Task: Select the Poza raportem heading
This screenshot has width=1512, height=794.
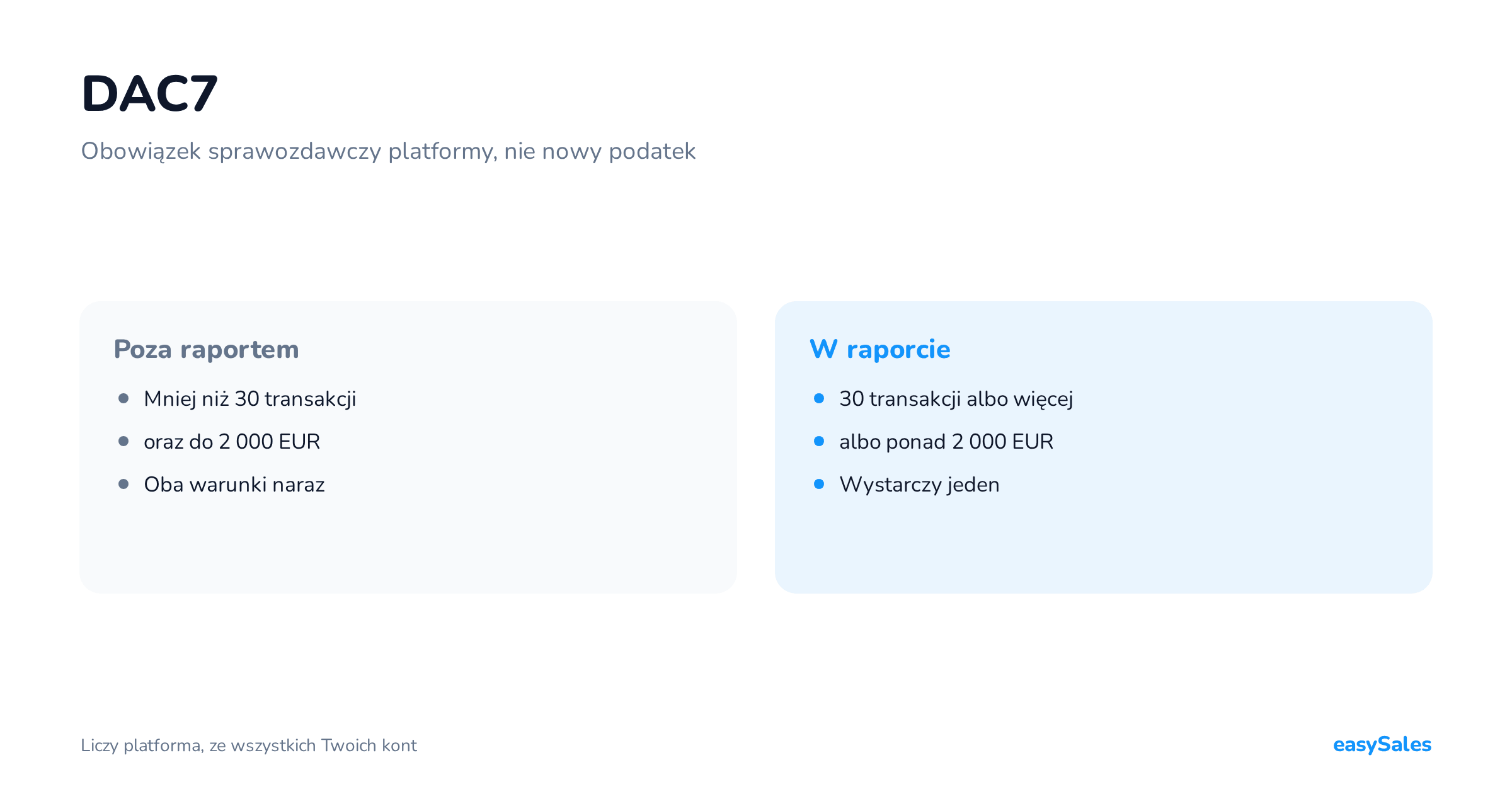Action: 206,349
